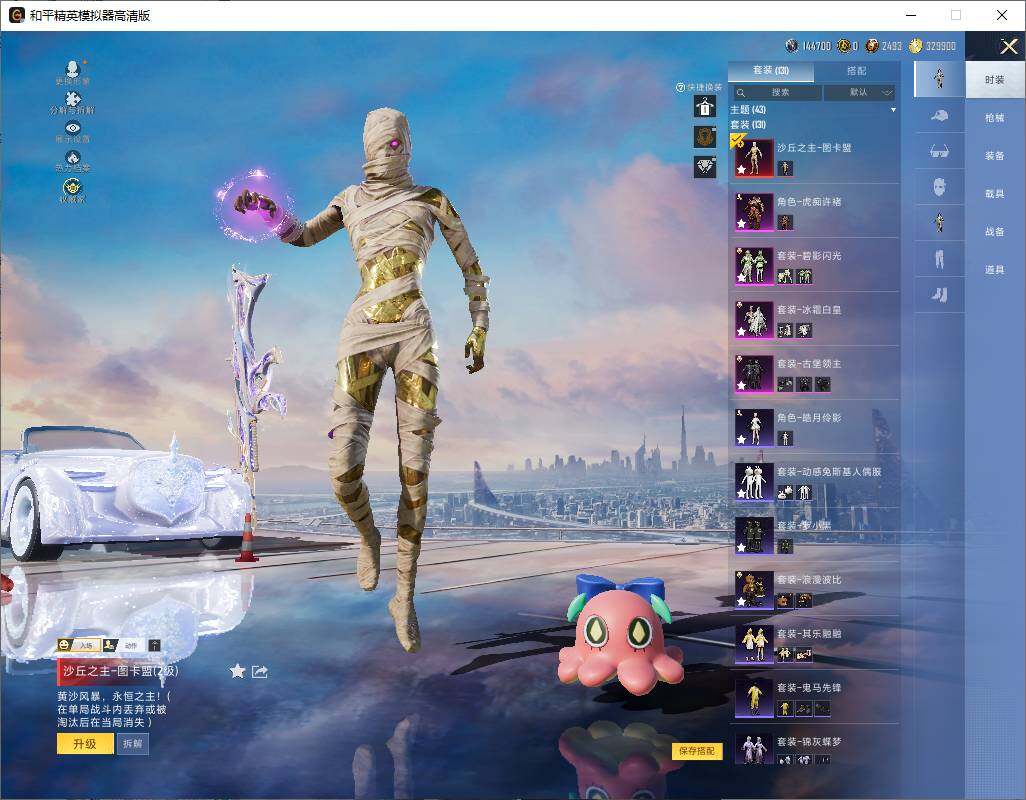
Task: Select the 套装-动感兔斯基人偶服 outfit thumbnail
Action: [x=754, y=482]
